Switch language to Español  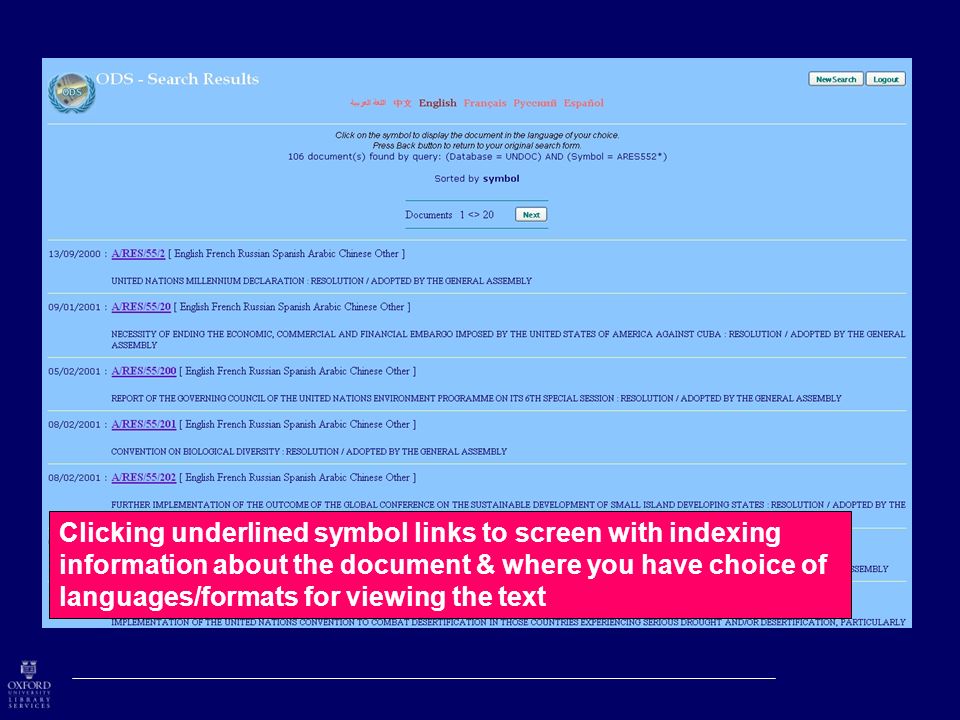point(583,103)
